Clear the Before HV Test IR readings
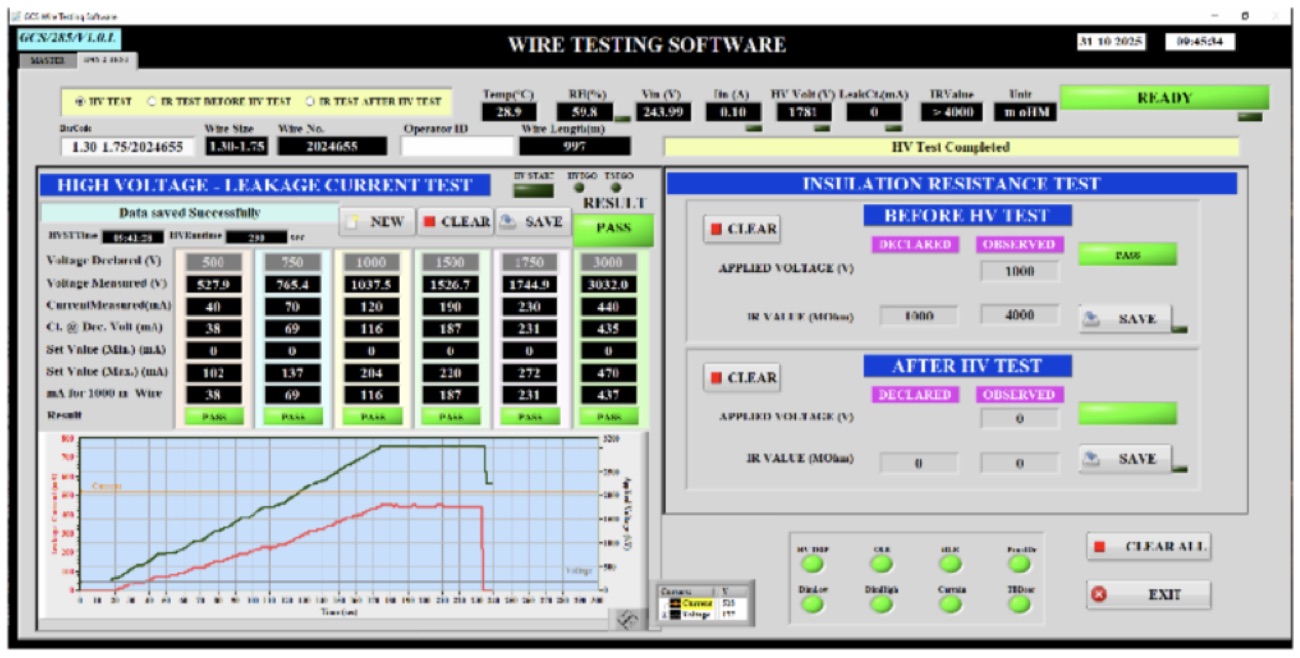Viewport: 1300px width, 658px height. click(x=741, y=229)
